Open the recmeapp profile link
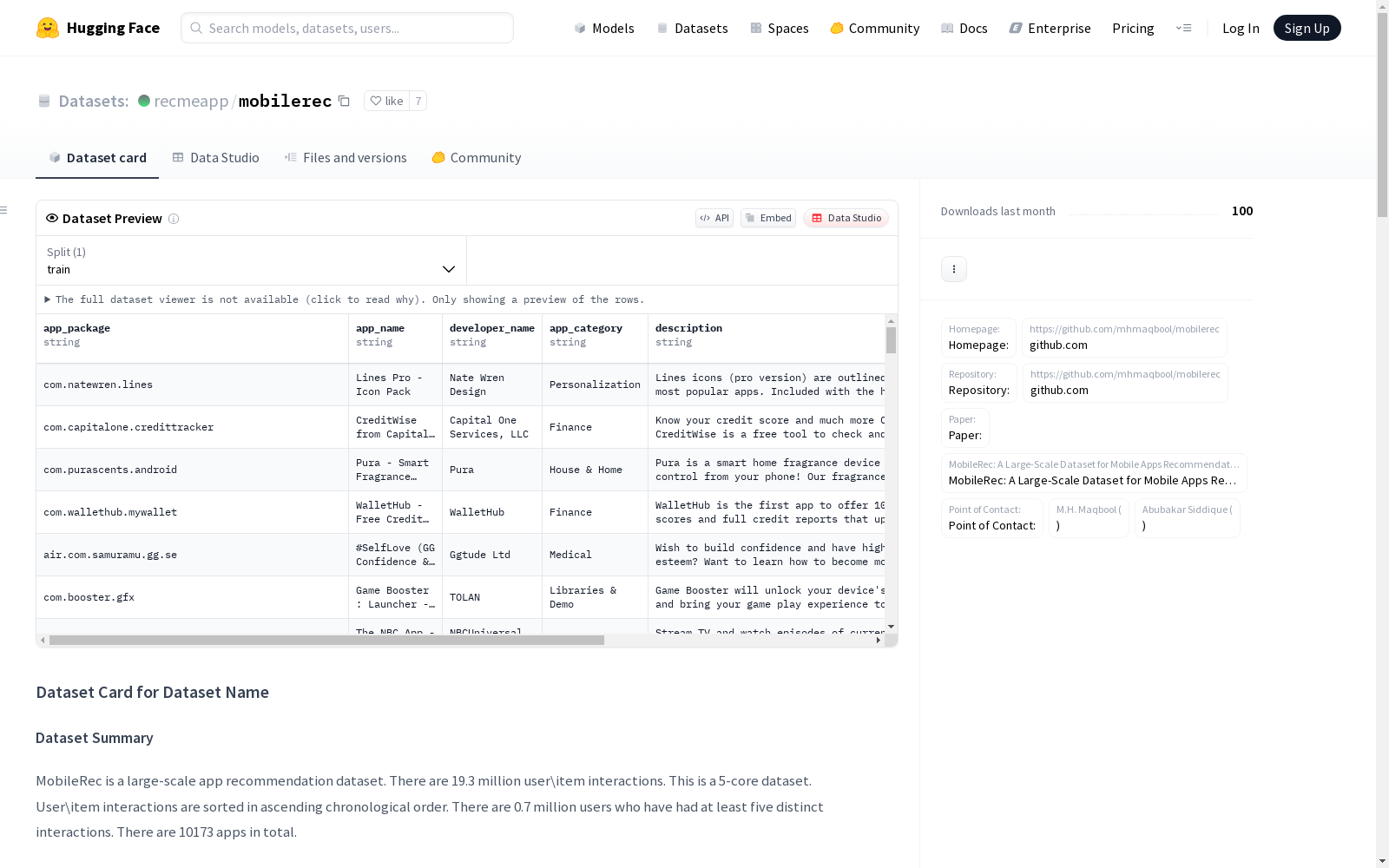 [x=191, y=101]
